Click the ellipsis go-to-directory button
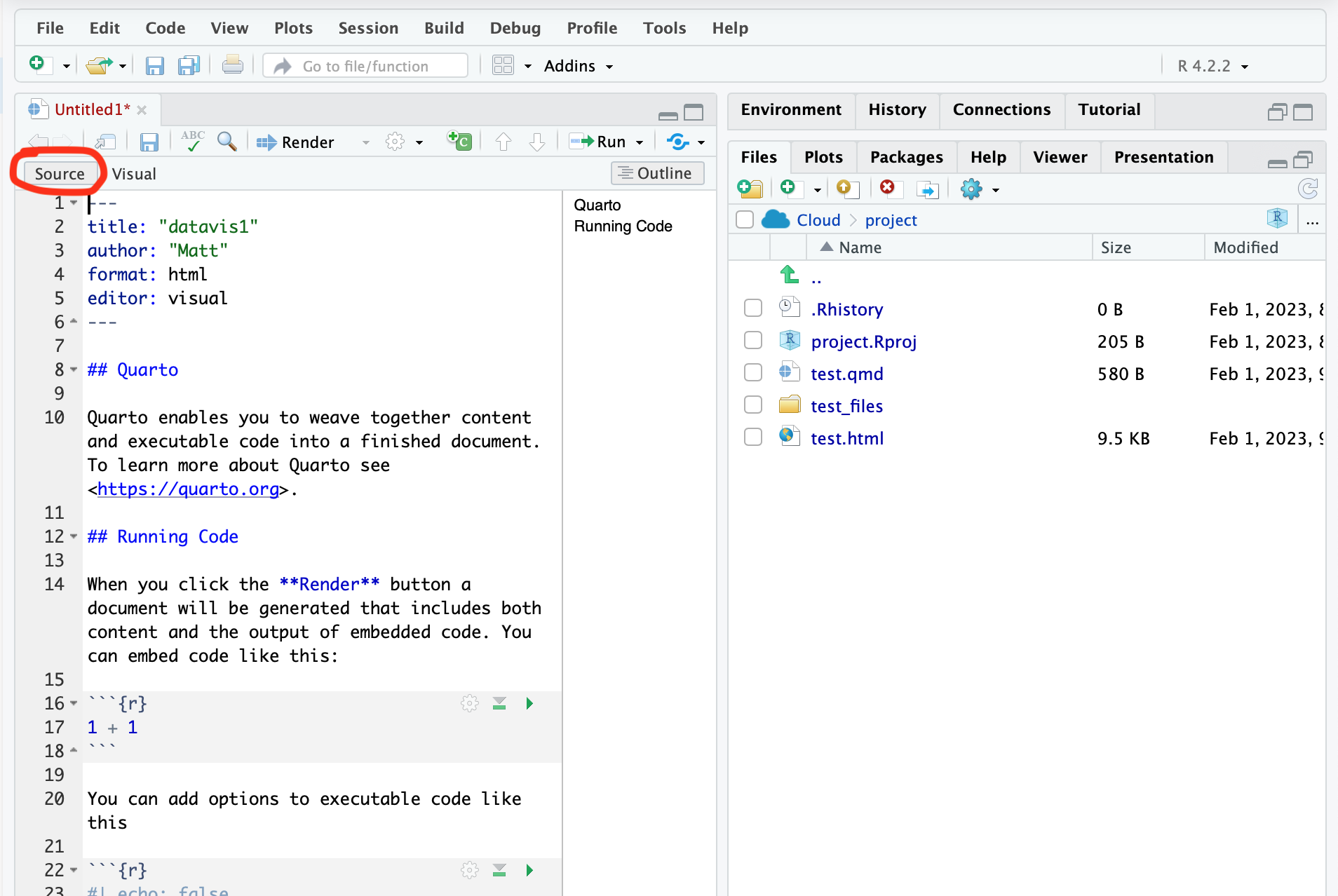 pos(1312,221)
